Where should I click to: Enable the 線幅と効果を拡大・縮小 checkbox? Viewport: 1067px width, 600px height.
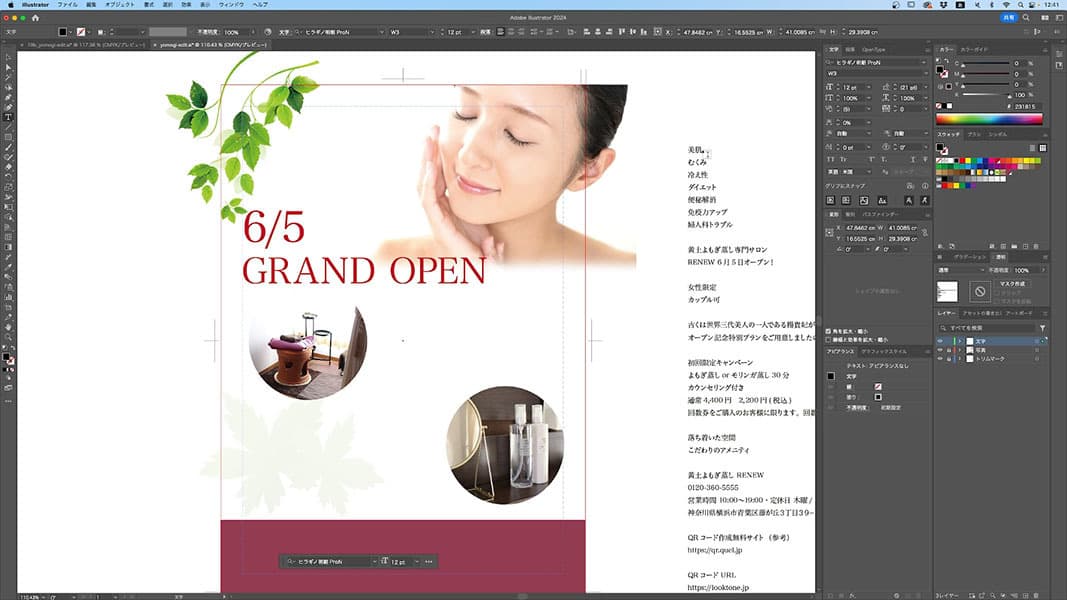click(829, 338)
